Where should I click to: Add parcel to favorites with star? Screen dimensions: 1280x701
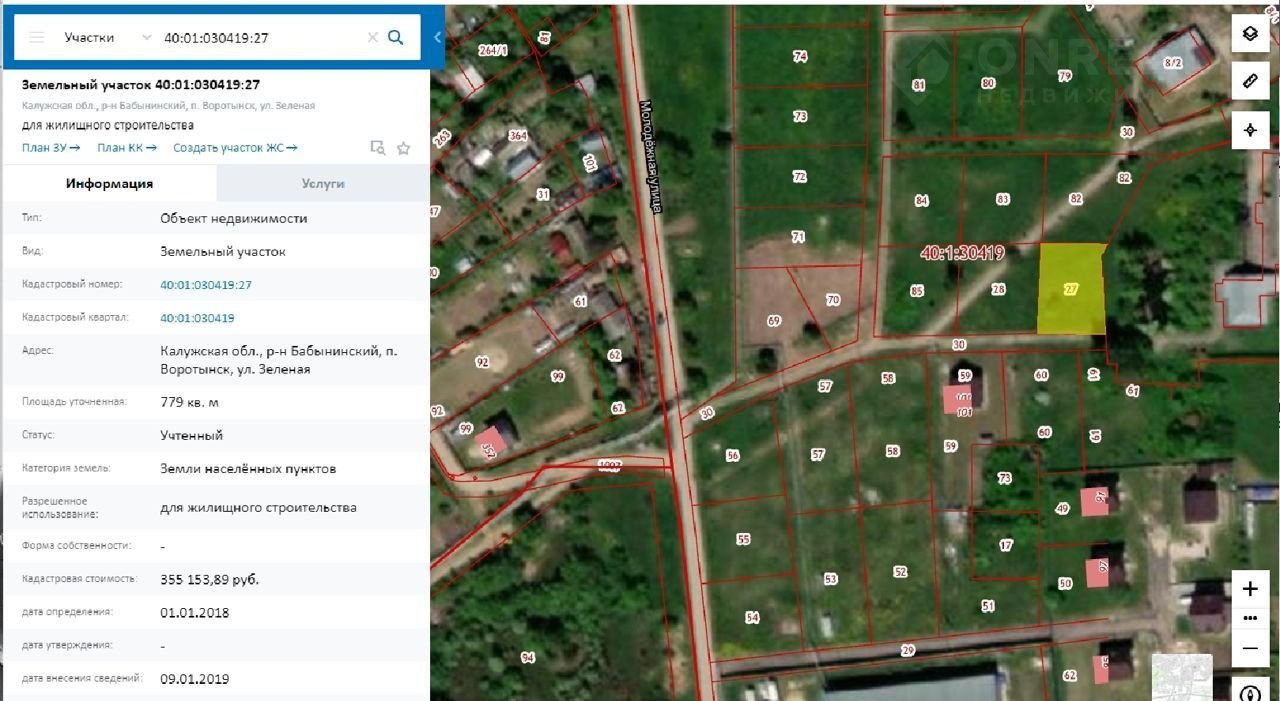tap(404, 148)
